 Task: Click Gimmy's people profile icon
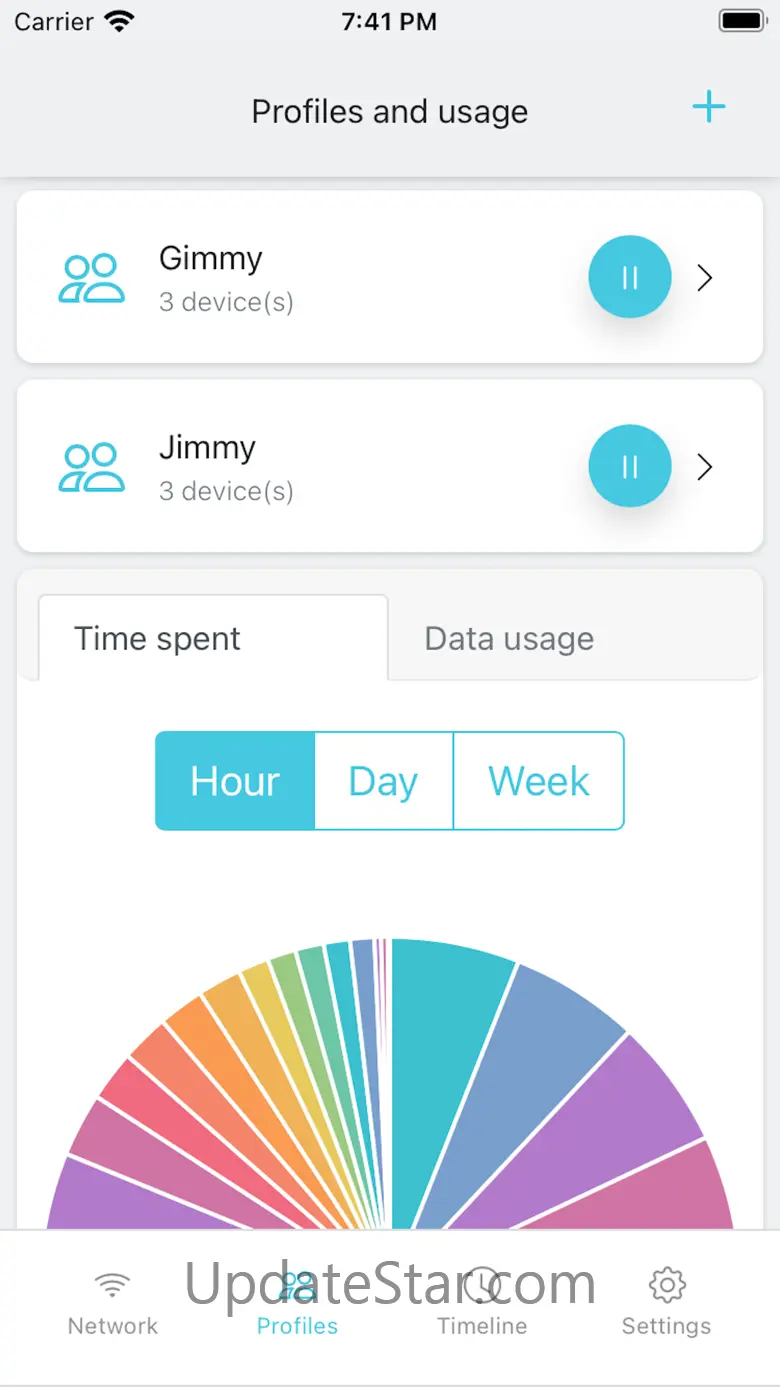[91, 278]
